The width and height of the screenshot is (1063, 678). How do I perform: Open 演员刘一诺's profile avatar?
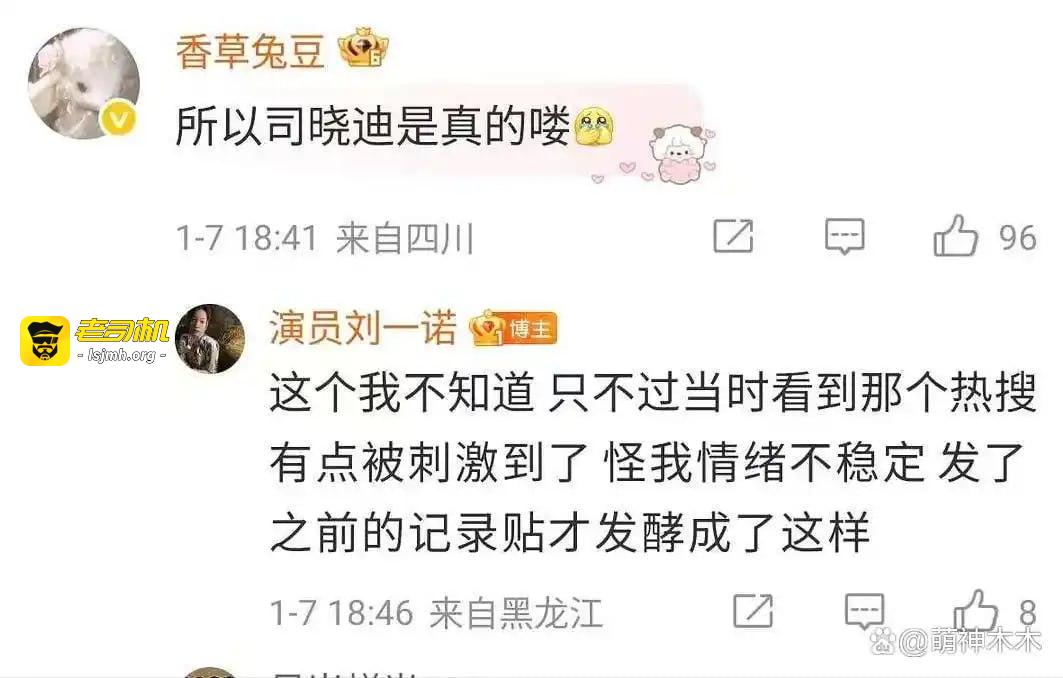point(209,338)
